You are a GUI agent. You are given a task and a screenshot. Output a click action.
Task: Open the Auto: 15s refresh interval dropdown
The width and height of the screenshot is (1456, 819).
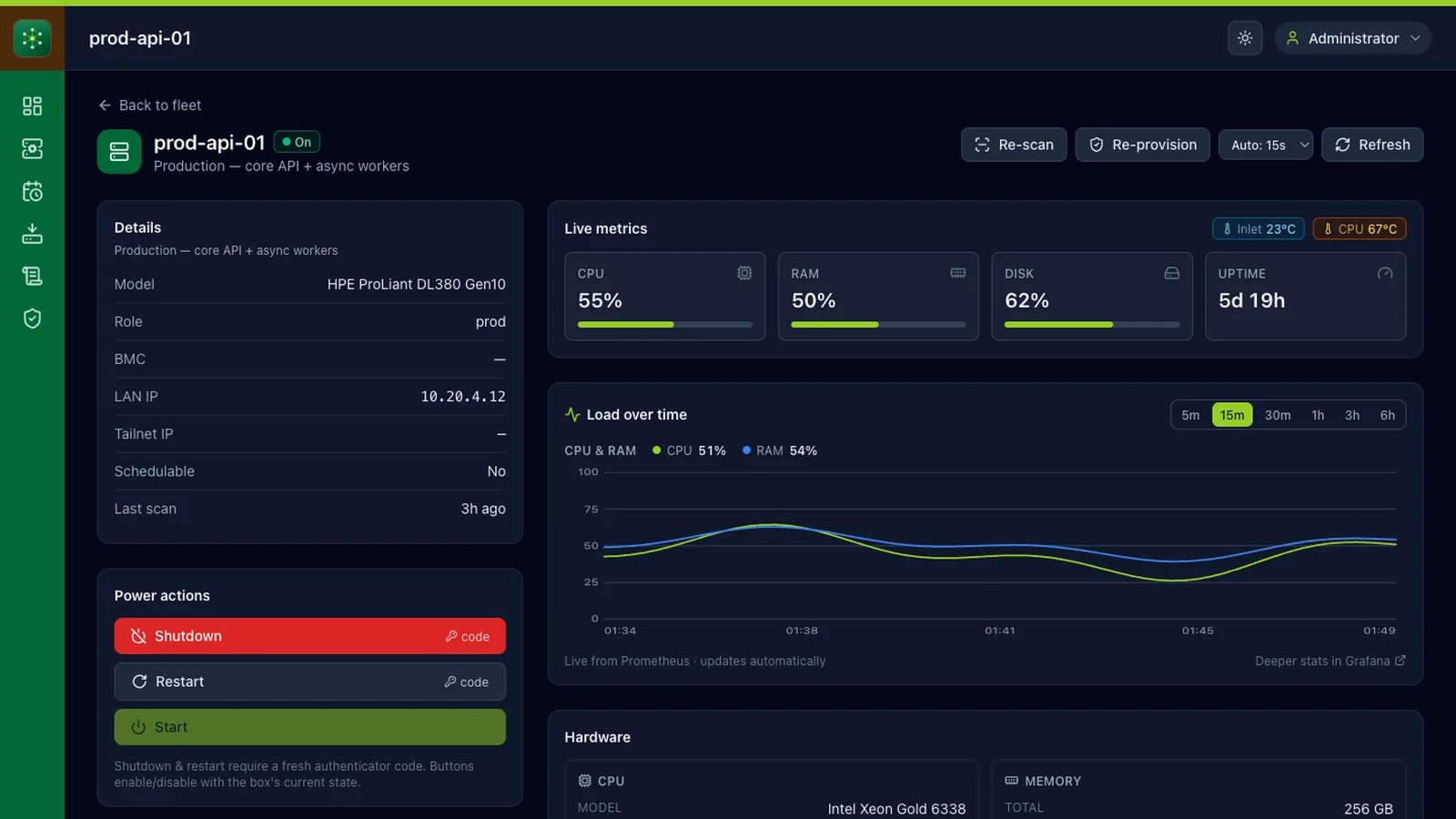pyautogui.click(x=1266, y=145)
